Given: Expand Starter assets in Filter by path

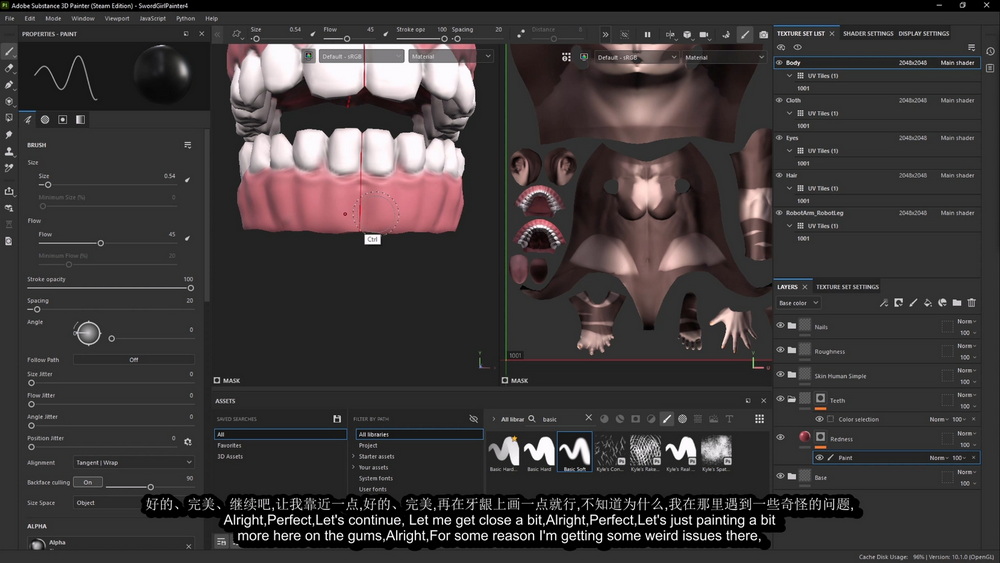Looking at the screenshot, I should [x=353, y=457].
